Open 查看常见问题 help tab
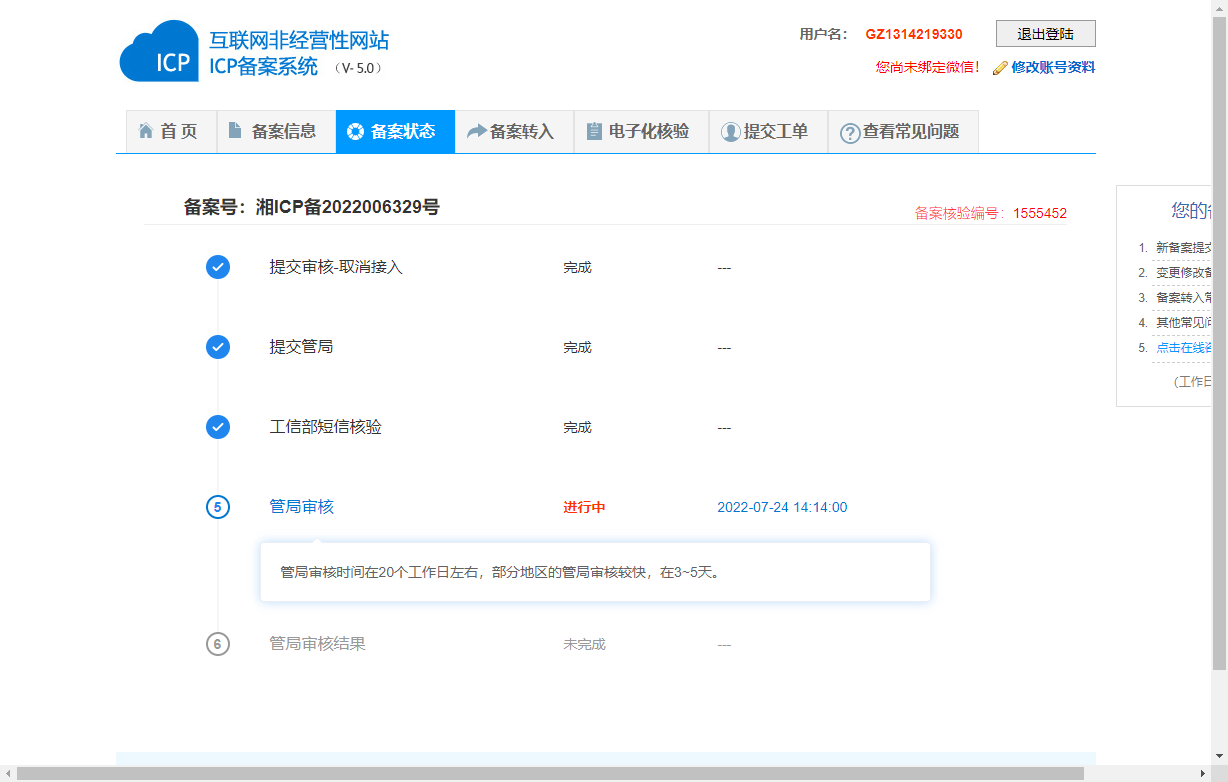 [902, 131]
